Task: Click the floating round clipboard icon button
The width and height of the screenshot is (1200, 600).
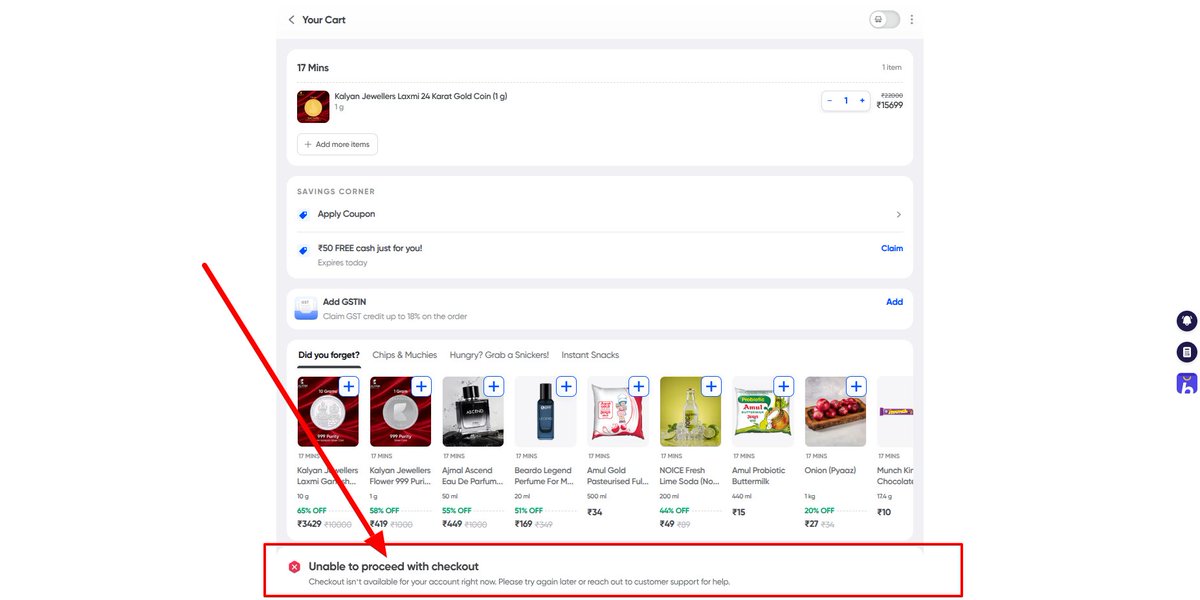Action: pyautogui.click(x=1186, y=352)
